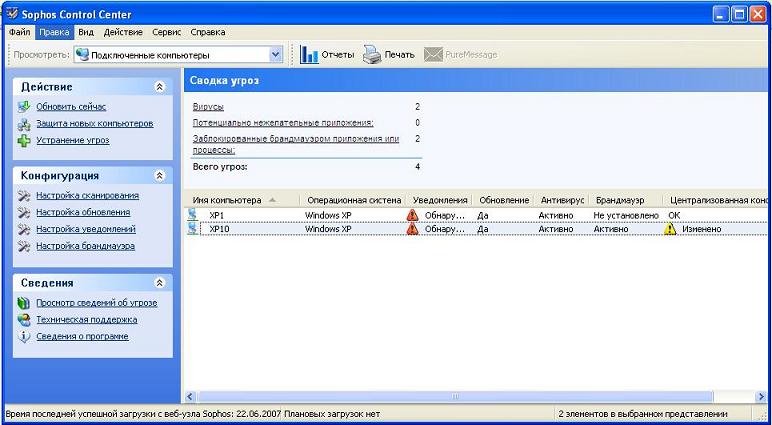Click the Сведения о программе info icon
The width and height of the screenshot is (772, 425).
(x=24, y=336)
